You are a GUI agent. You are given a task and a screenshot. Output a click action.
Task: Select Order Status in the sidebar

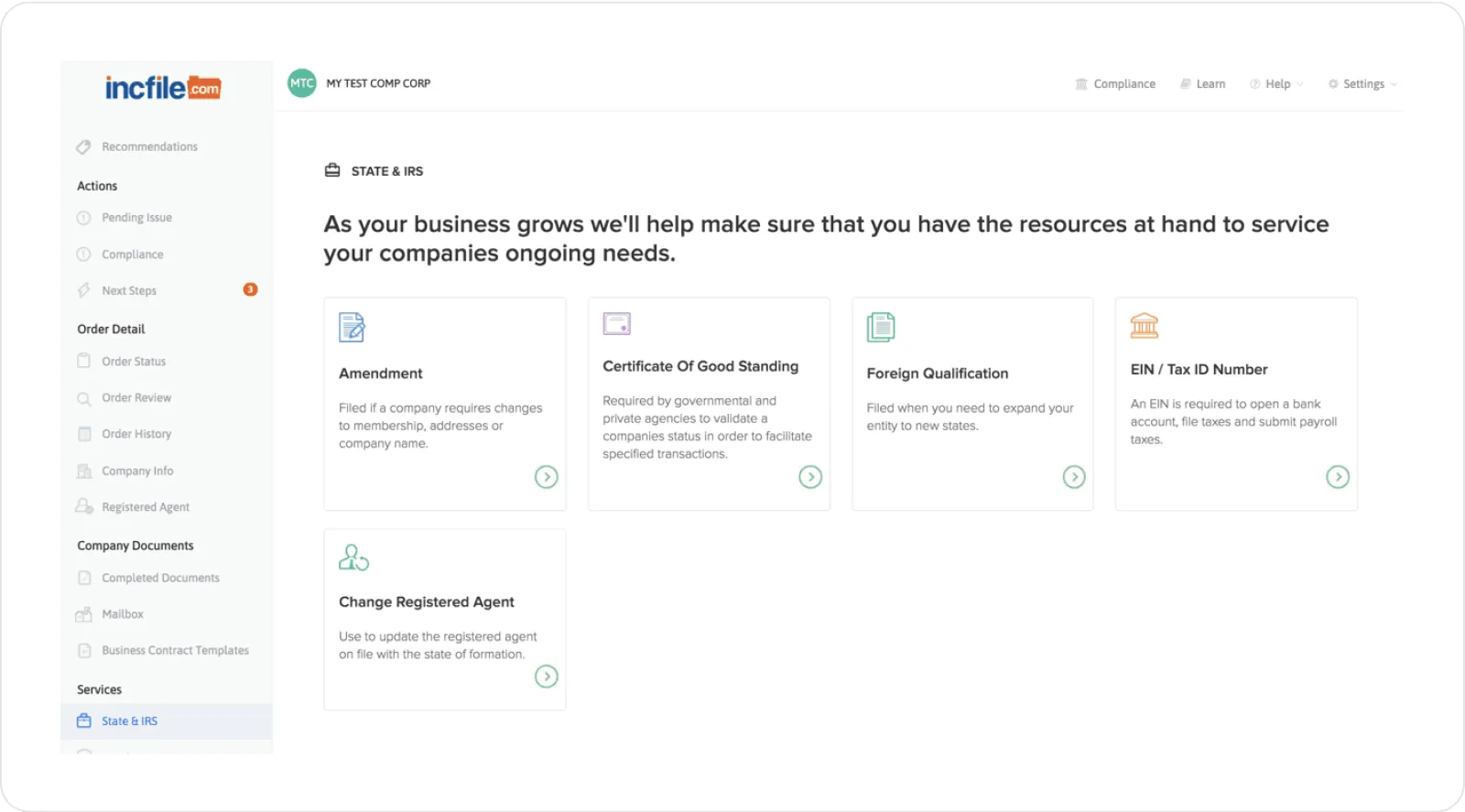[x=134, y=362]
